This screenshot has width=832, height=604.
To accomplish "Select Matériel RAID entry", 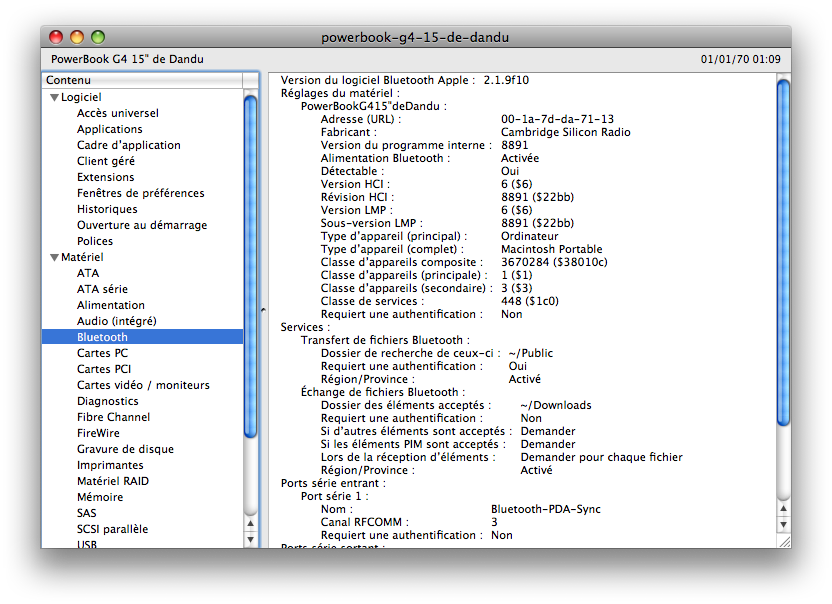I will [x=112, y=481].
